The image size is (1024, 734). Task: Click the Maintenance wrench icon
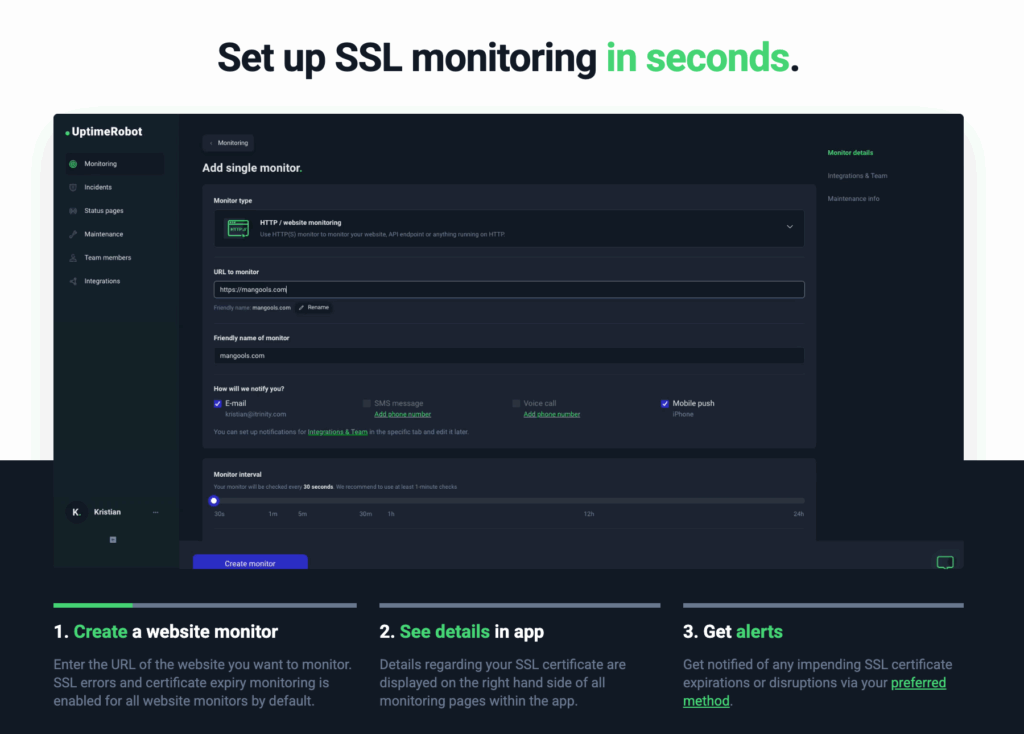pos(73,234)
